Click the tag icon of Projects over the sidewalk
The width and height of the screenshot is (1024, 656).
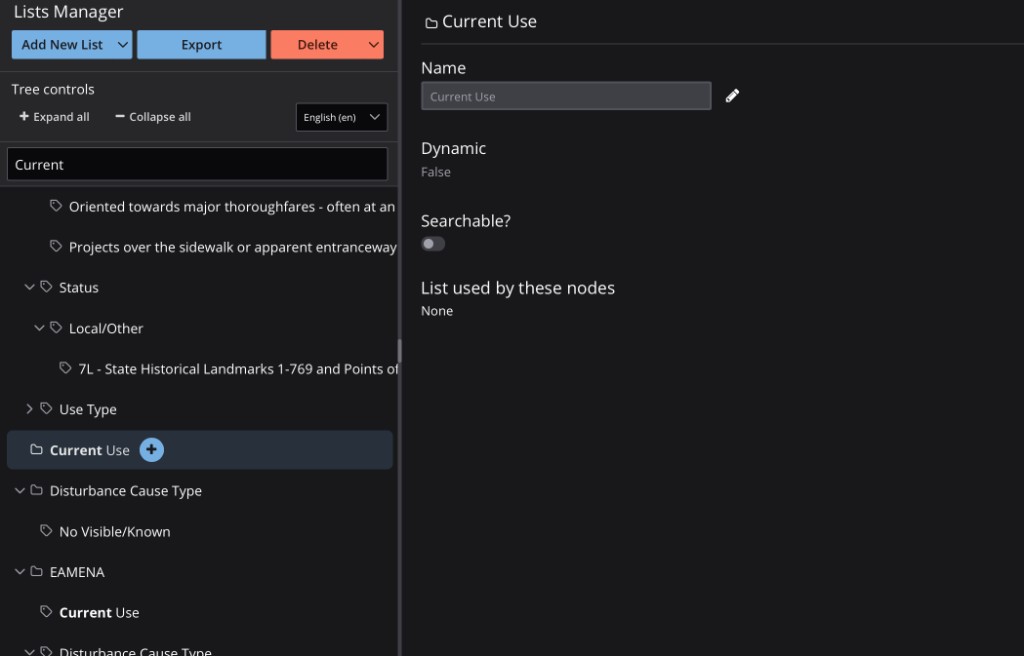pyautogui.click(x=56, y=246)
